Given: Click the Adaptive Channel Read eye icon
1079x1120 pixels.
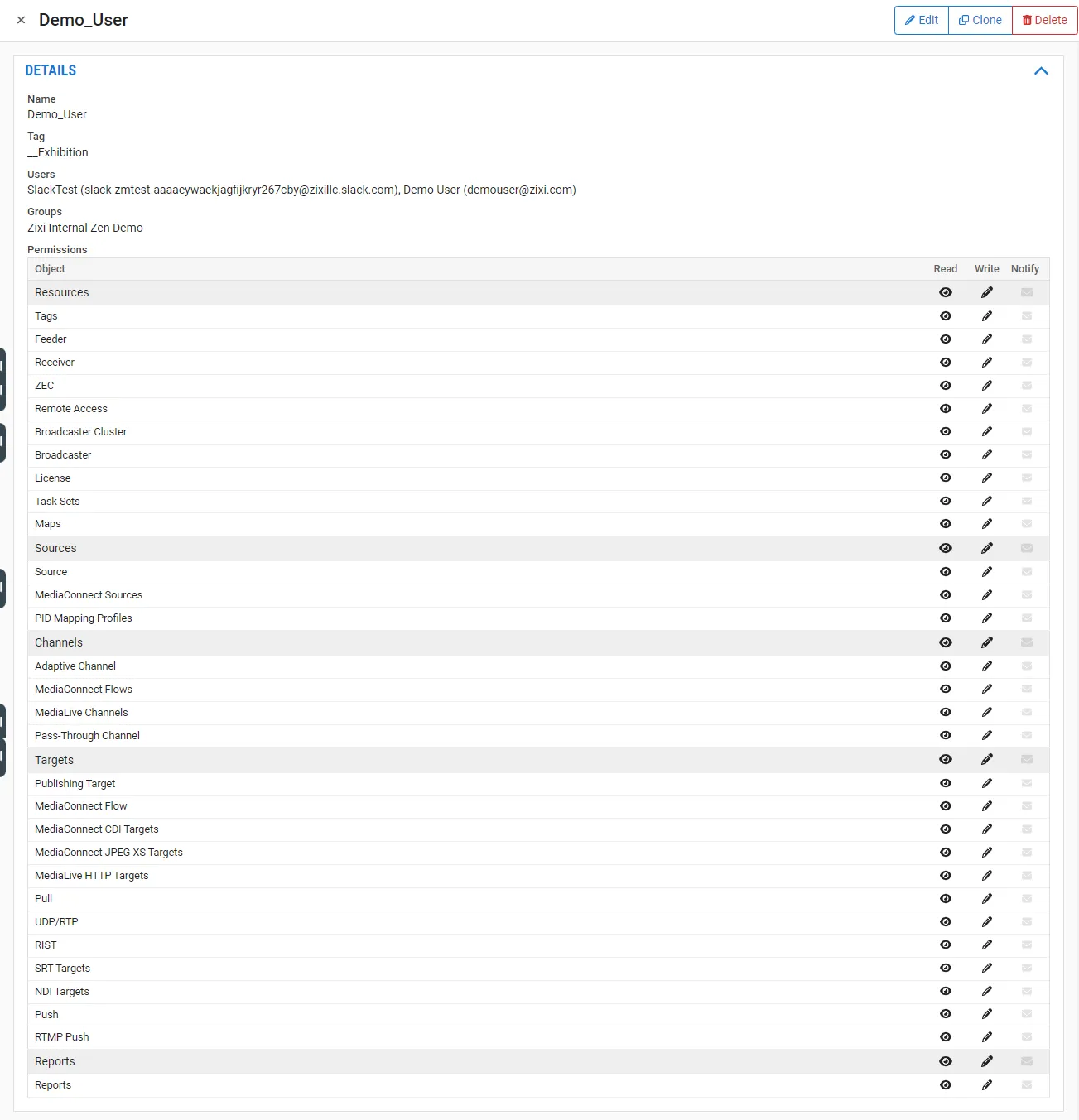Looking at the screenshot, I should point(946,666).
